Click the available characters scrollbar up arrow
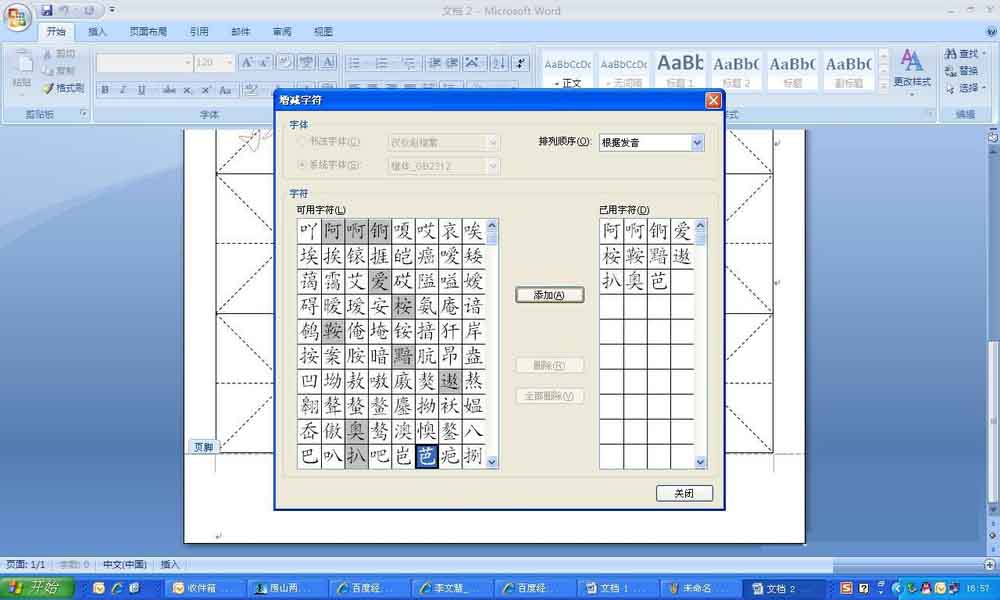 (x=492, y=226)
